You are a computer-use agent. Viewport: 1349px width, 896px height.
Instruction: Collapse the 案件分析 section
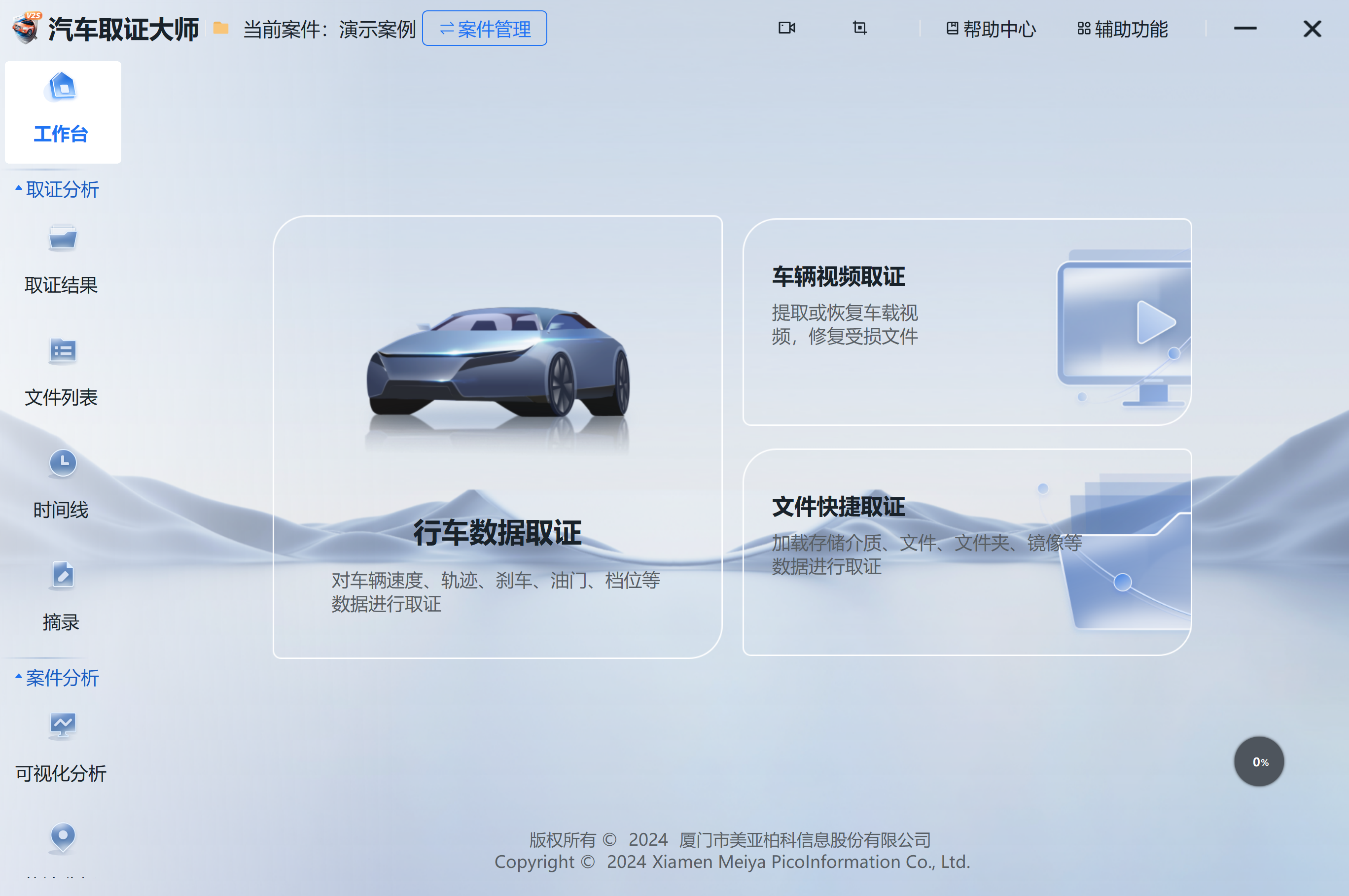coord(57,678)
